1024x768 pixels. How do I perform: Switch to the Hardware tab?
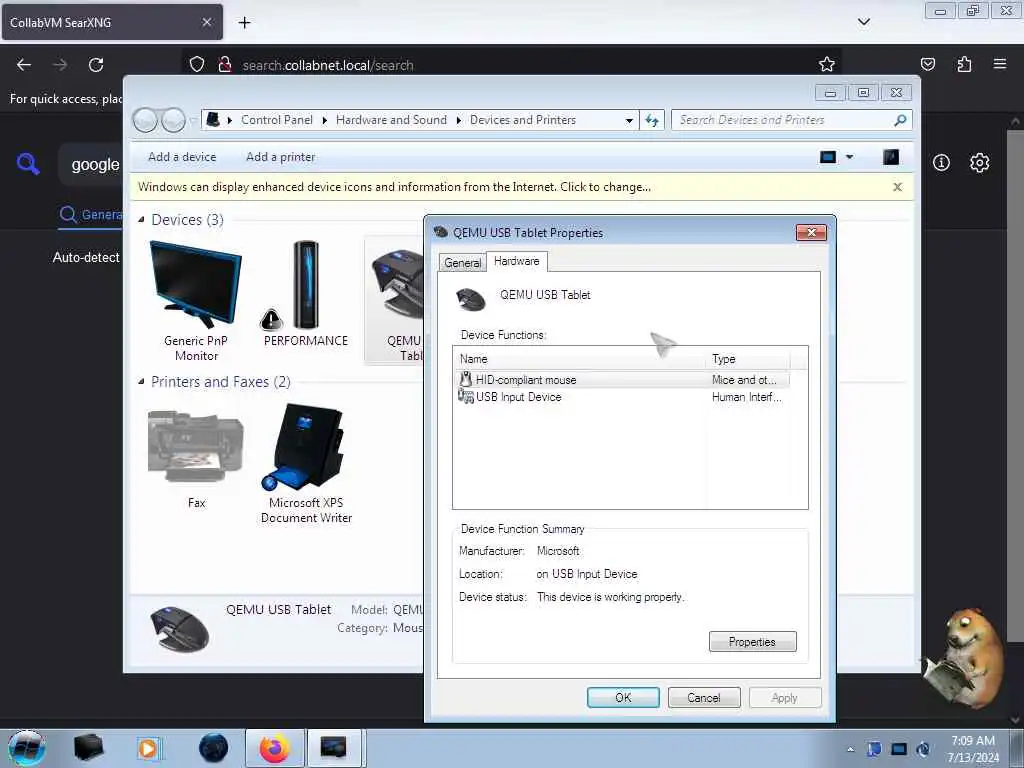(517, 261)
